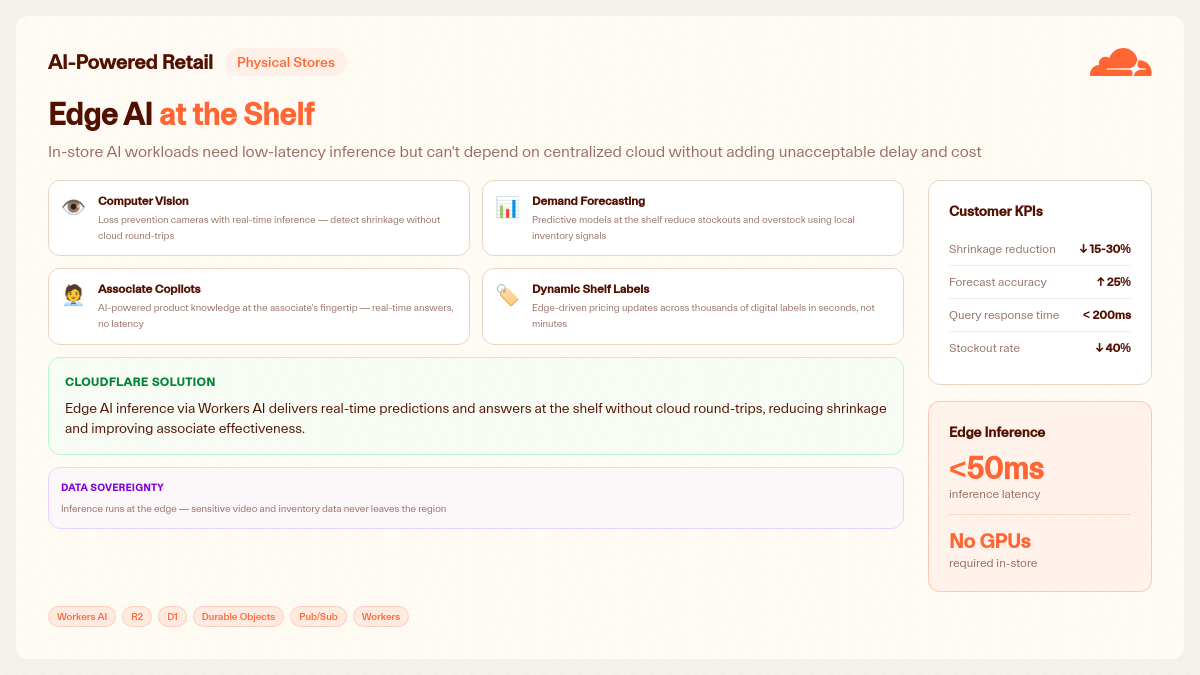1200x675 pixels.
Task: Click the D1 product tag
Action: click(172, 617)
